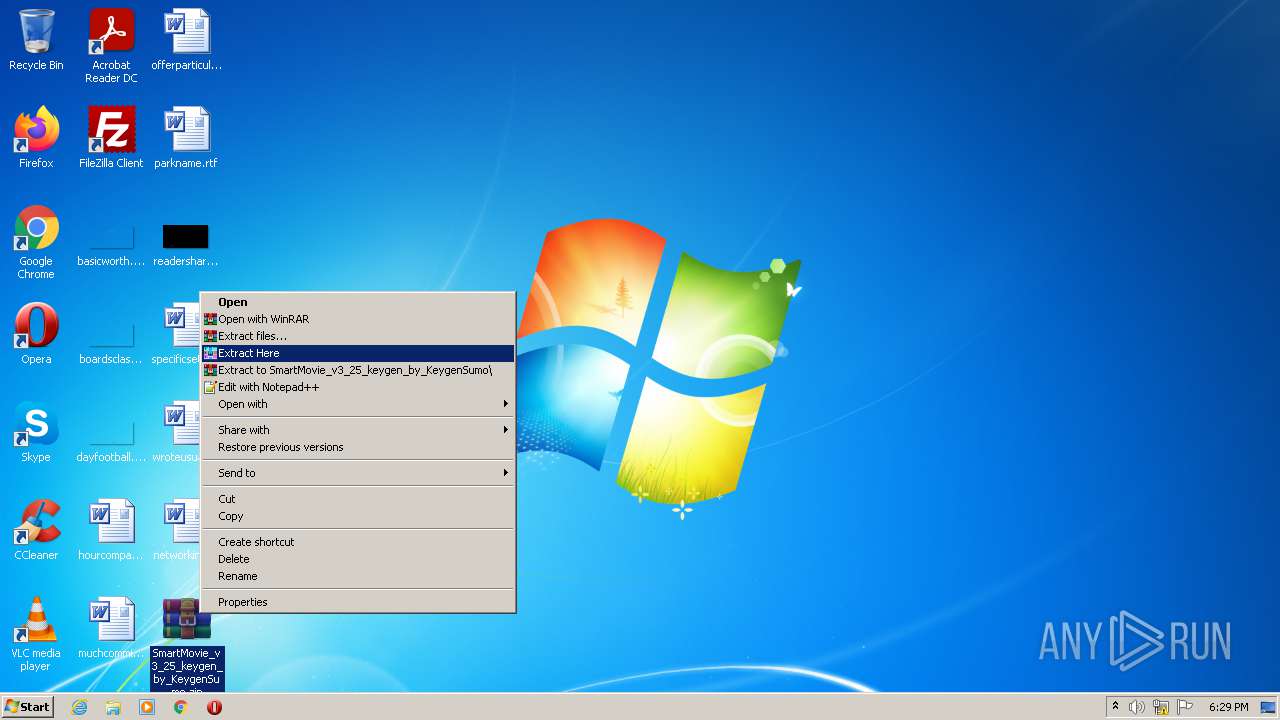This screenshot has width=1280, height=720.
Task: Launch Windows Media Player from taskbar
Action: [147, 707]
